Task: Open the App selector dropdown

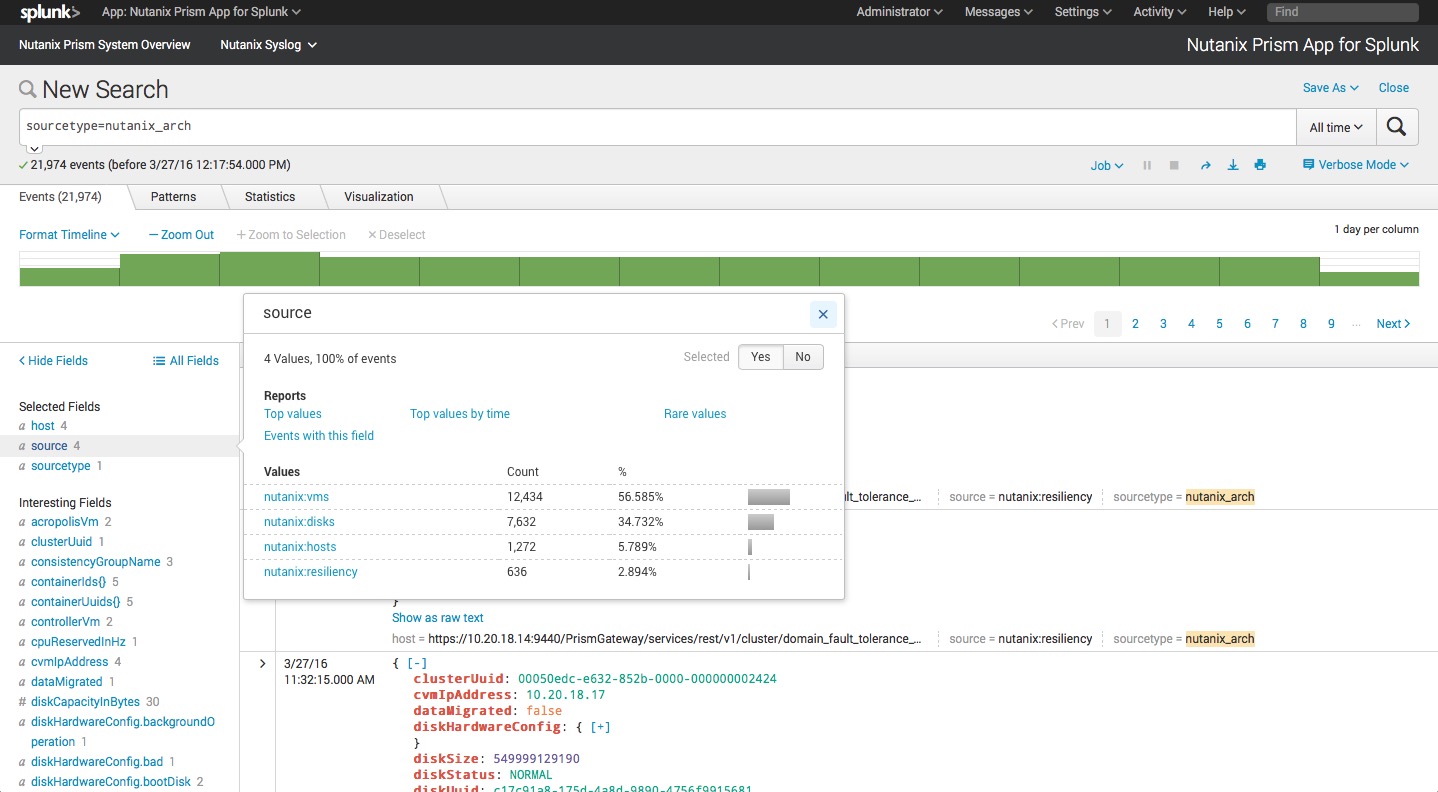Action: click(201, 12)
